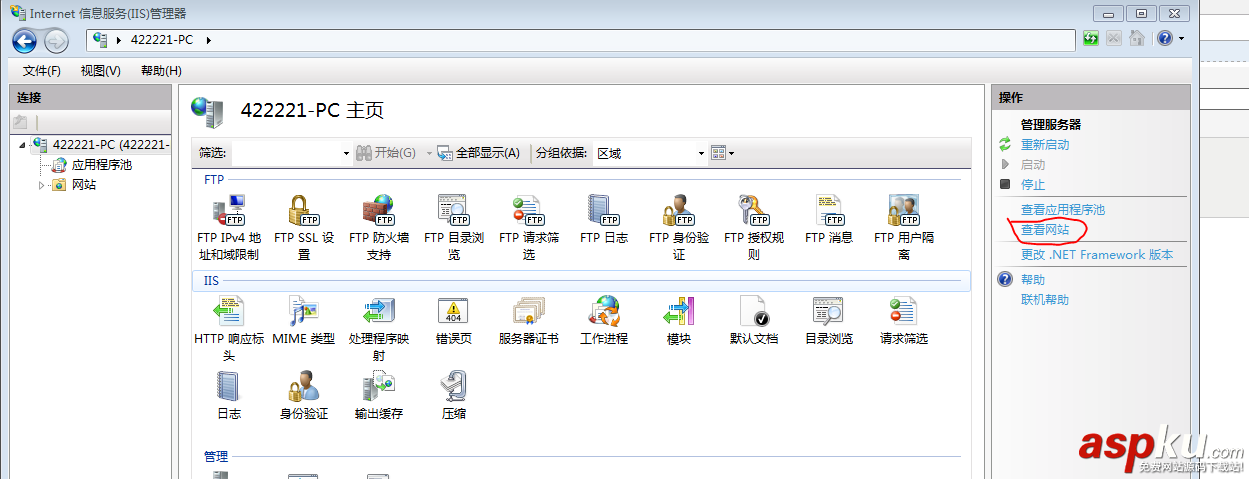The height and width of the screenshot is (479, 1249).
Task: Open MIME 类型 feature
Action: click(x=304, y=321)
